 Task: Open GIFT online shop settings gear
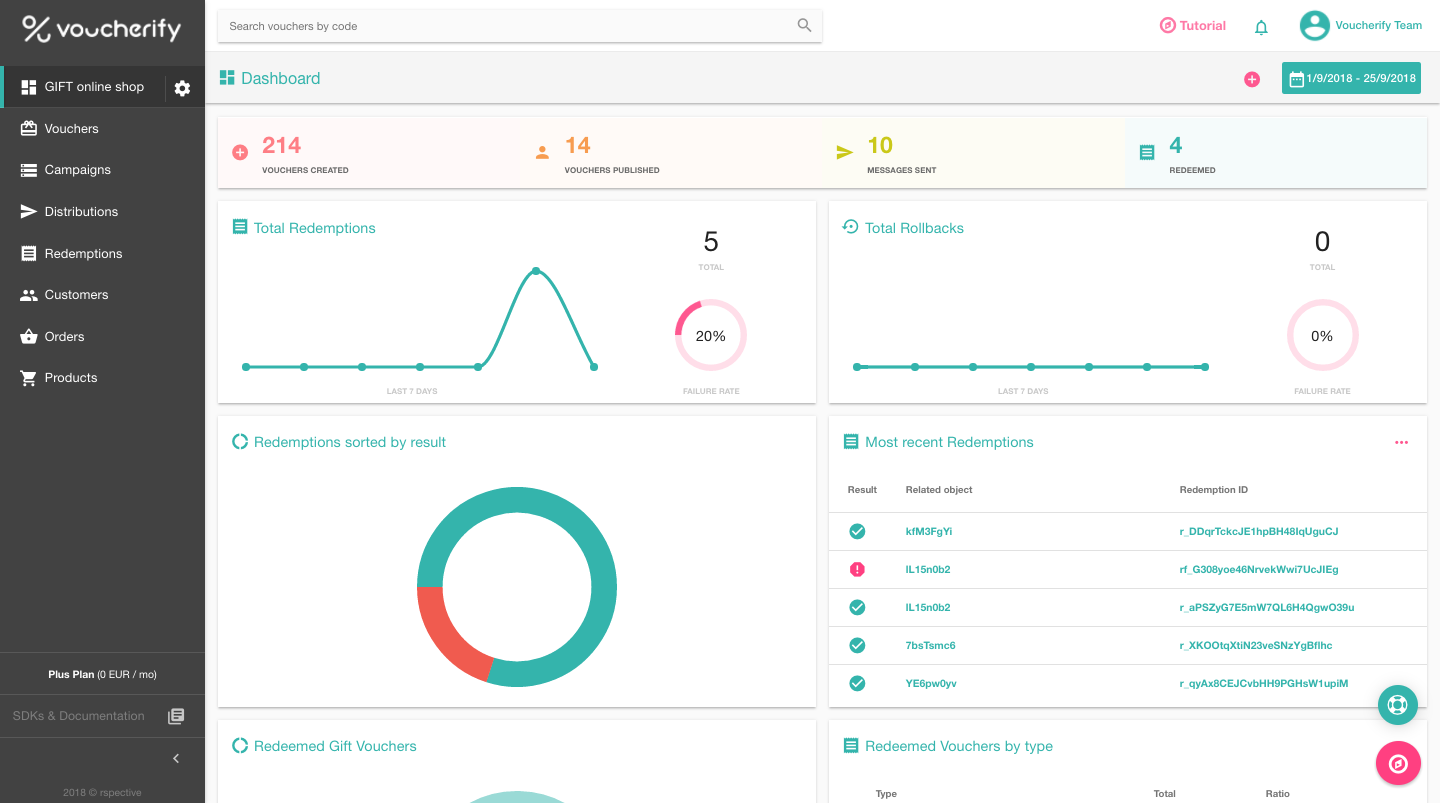tap(182, 88)
